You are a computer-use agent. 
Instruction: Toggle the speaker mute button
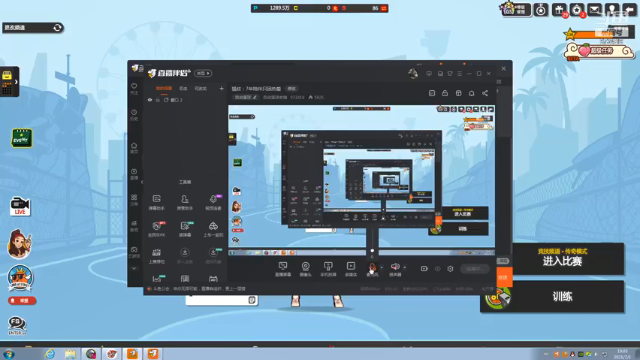(x=395, y=267)
